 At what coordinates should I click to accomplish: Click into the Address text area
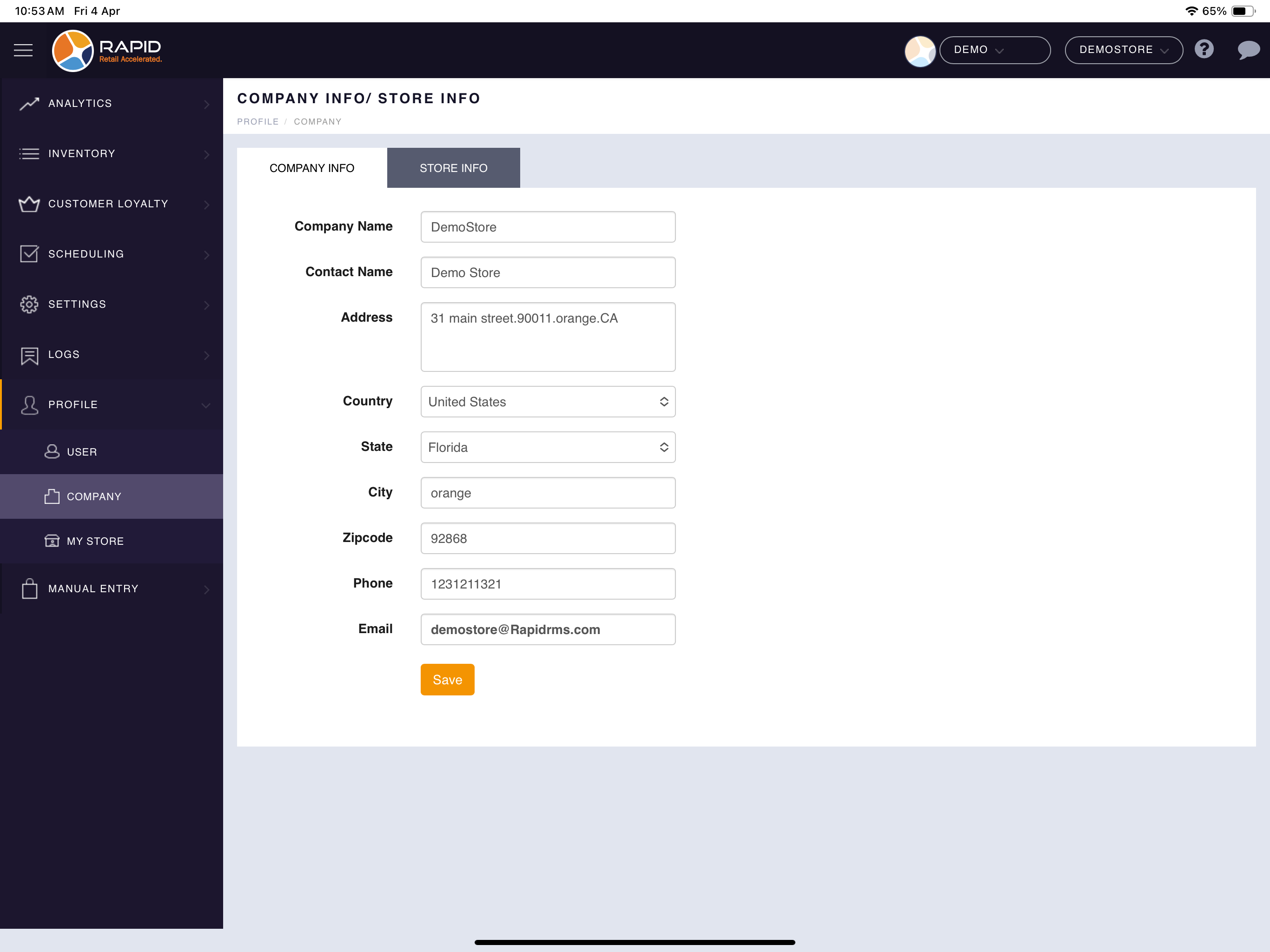[x=548, y=337]
